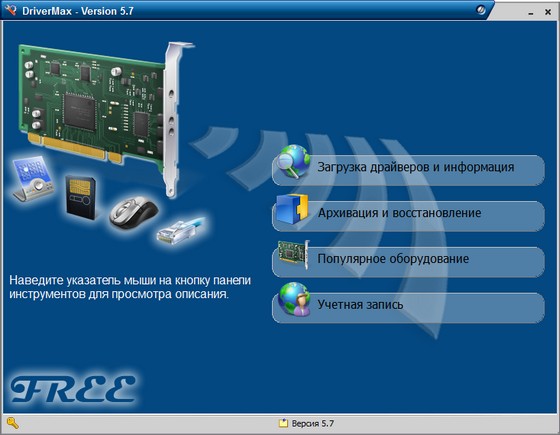
Task: Click the FREE logo
Action: [x=73, y=389]
